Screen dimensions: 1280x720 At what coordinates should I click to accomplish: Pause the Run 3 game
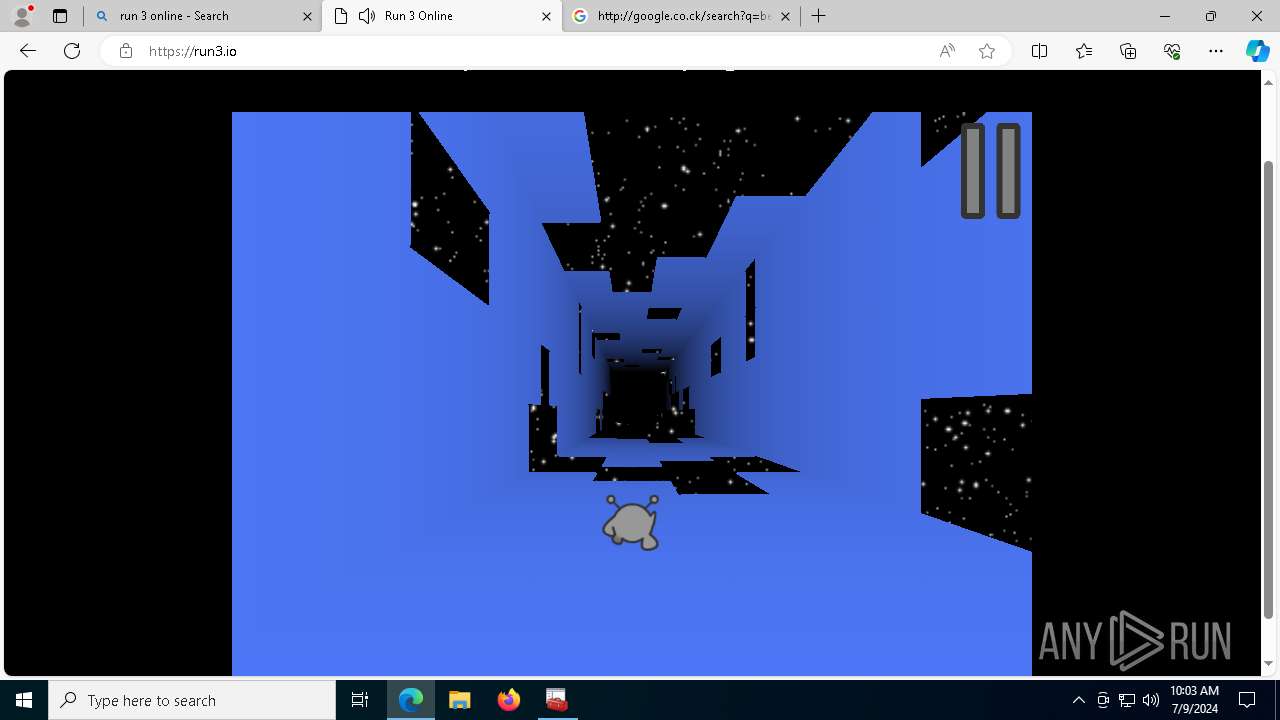[x=990, y=171]
